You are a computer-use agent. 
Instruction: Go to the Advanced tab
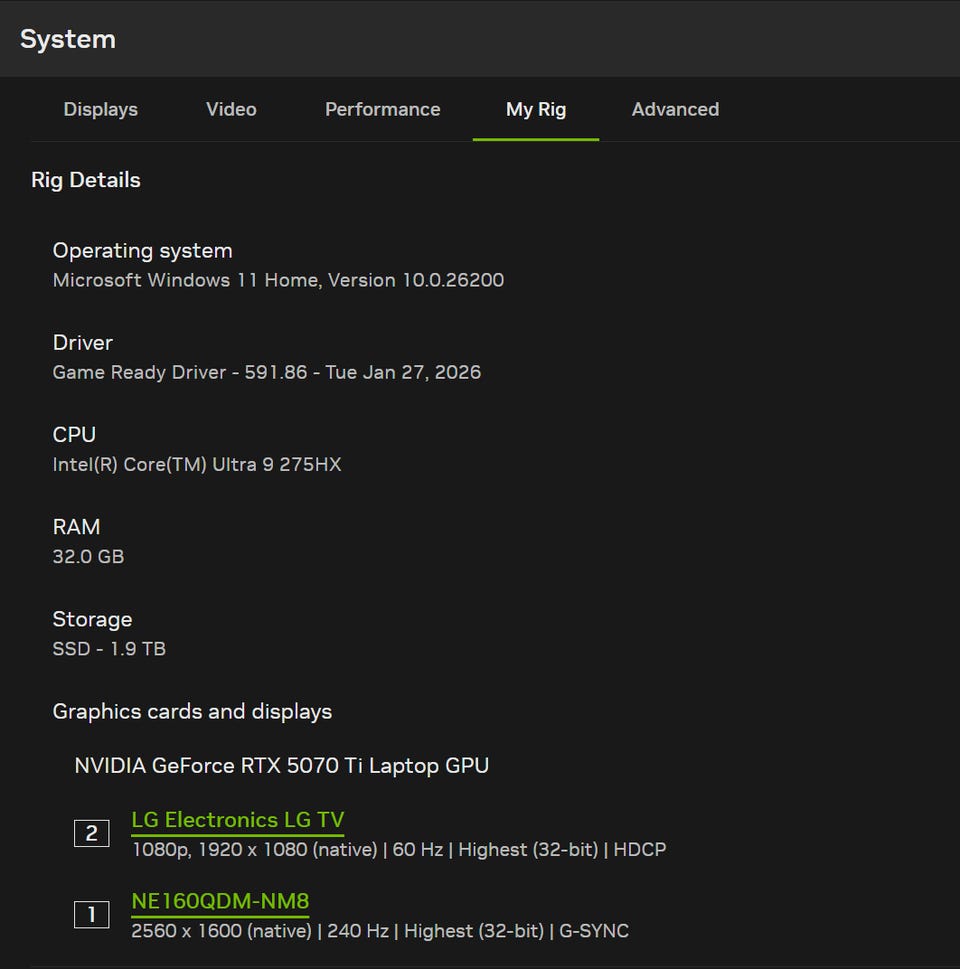[675, 109]
